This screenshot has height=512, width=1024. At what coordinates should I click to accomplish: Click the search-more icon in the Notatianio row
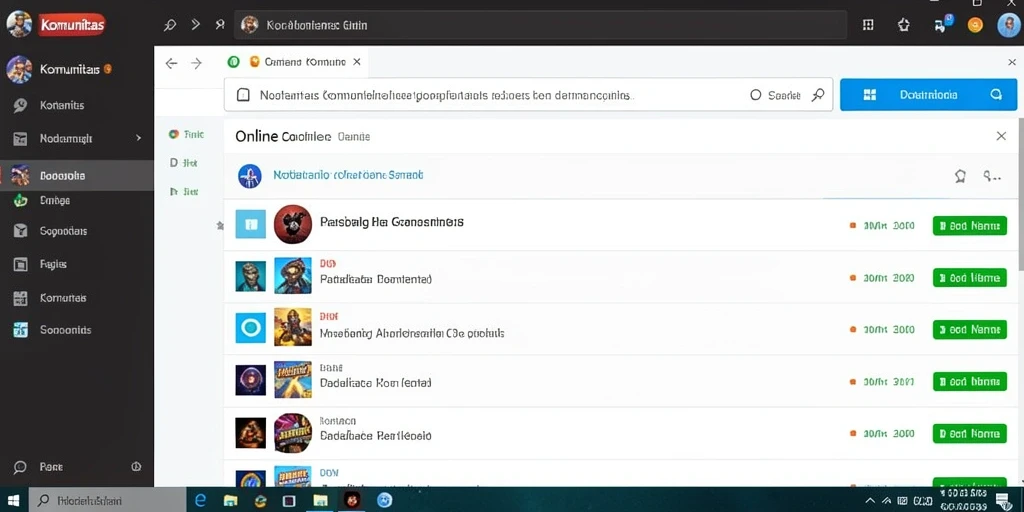(992, 176)
